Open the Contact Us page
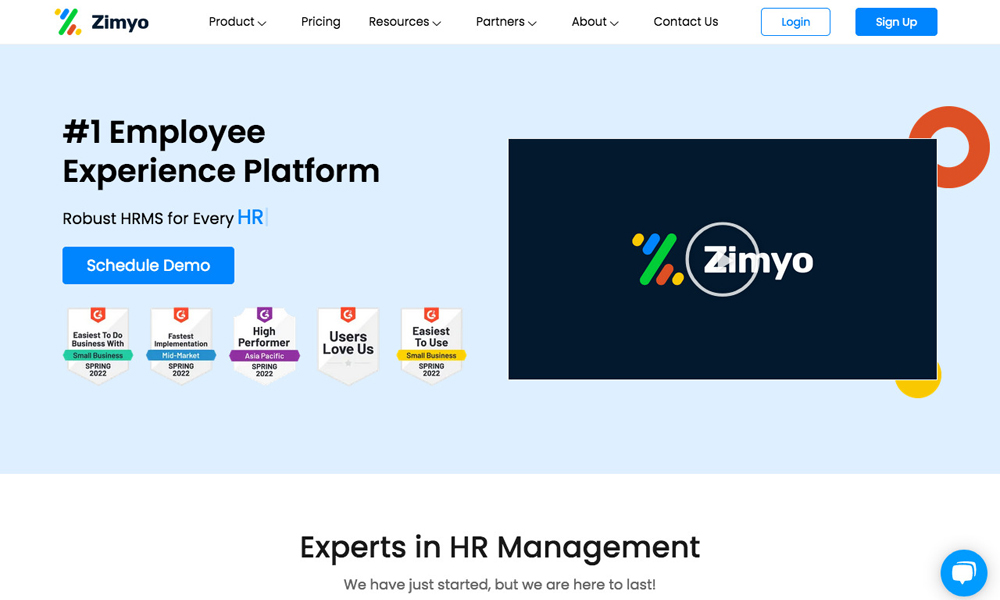The height and width of the screenshot is (600, 1000). click(685, 22)
